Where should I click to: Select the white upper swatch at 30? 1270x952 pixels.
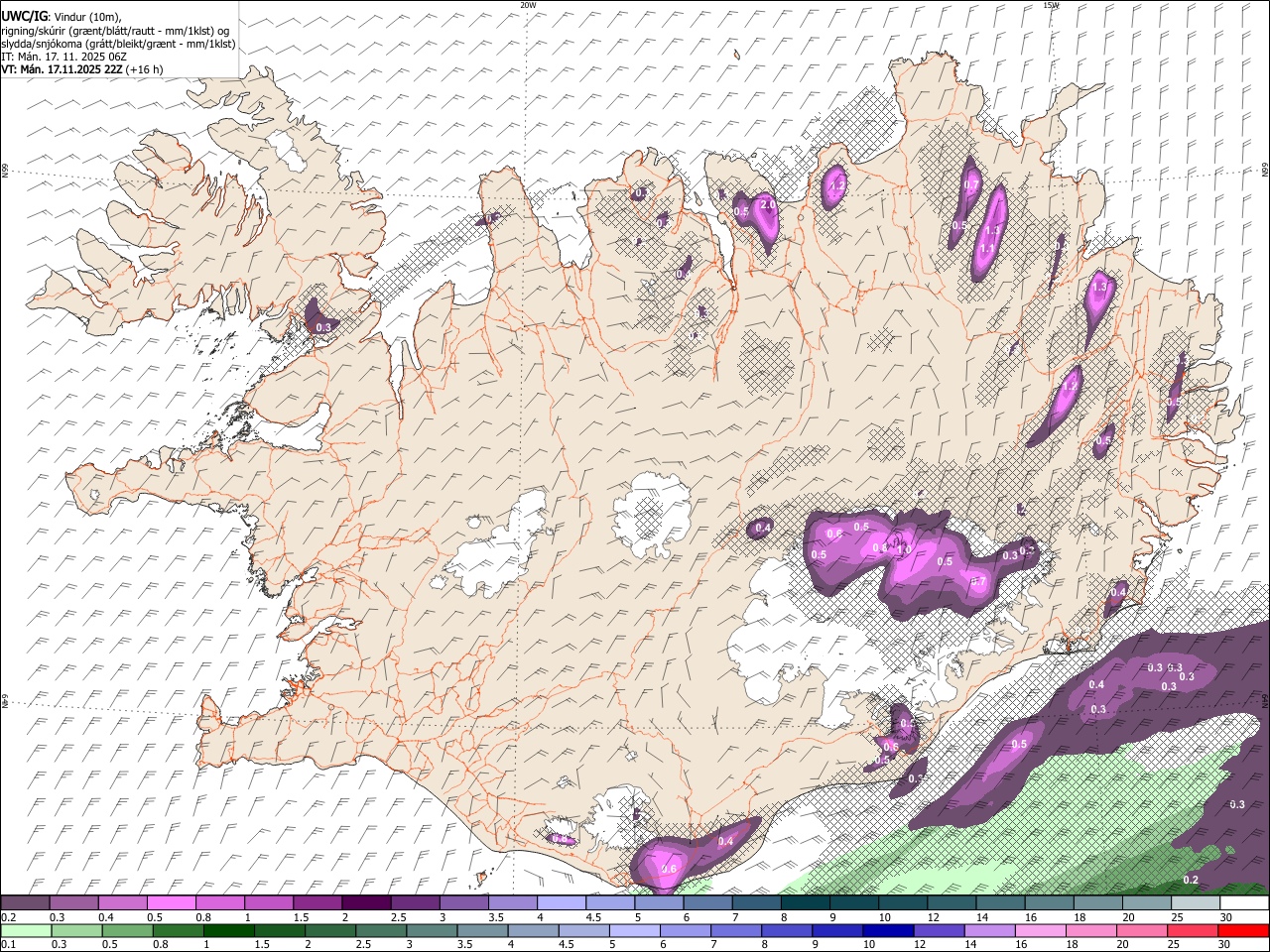pos(1243,903)
